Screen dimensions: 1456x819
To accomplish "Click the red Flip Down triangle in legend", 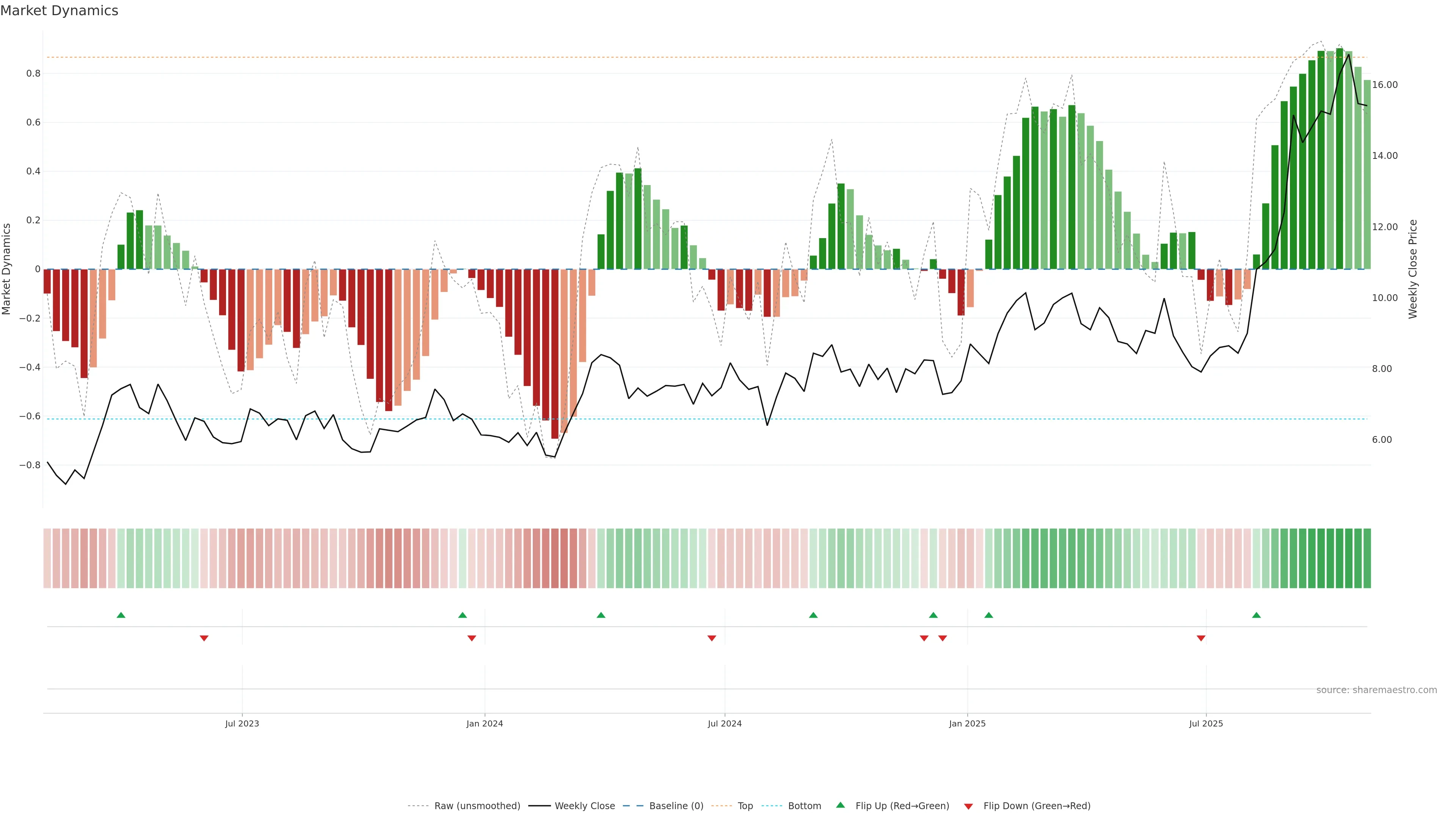I will (968, 806).
